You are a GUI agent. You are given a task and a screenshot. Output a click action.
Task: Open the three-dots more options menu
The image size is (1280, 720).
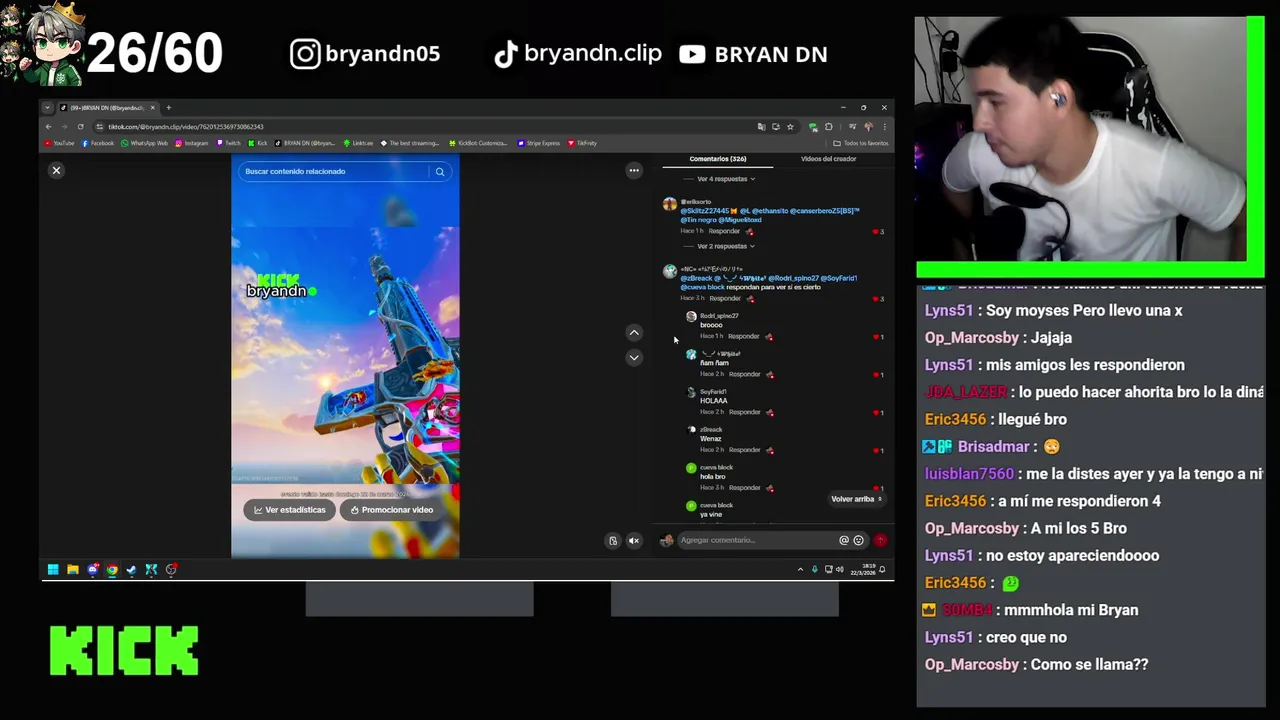click(x=634, y=171)
